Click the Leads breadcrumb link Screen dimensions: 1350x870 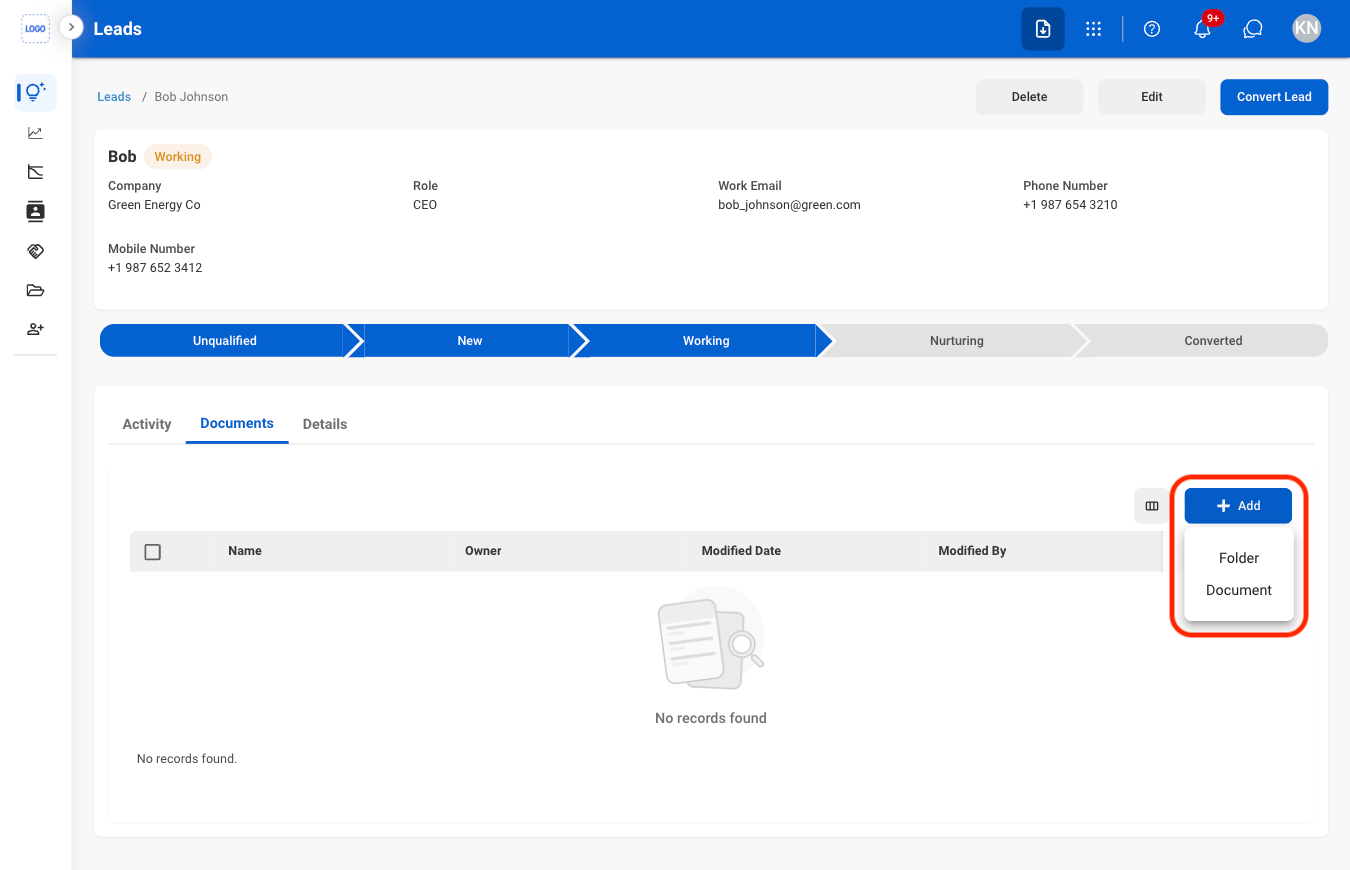click(x=114, y=97)
